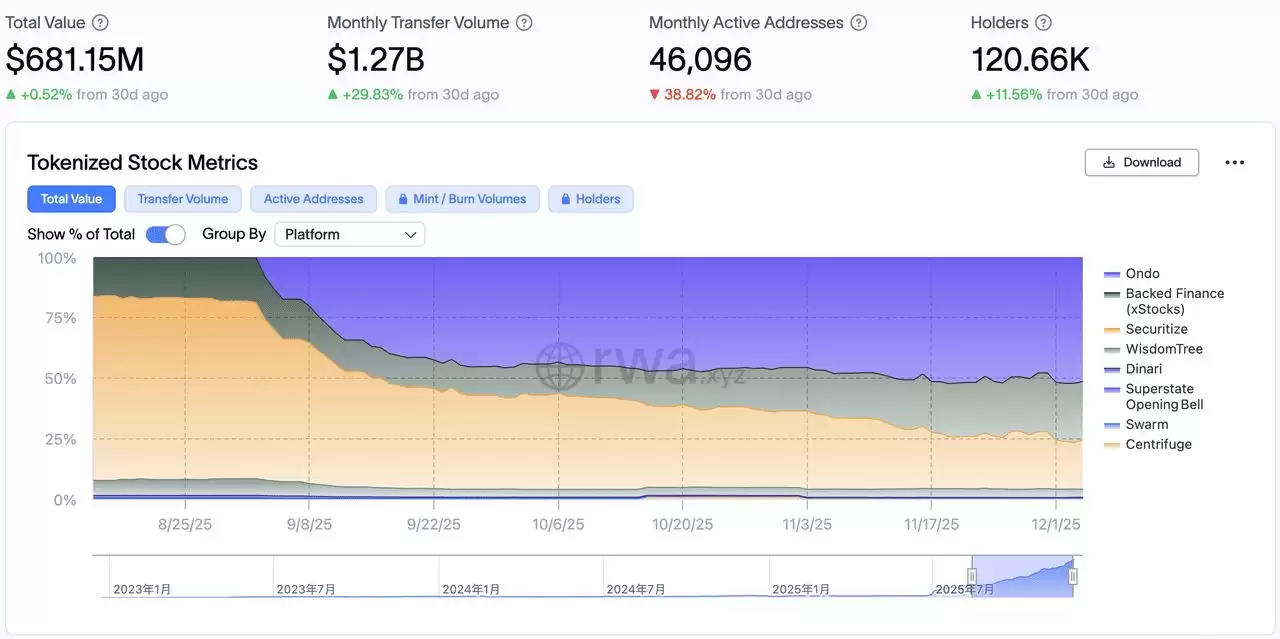Click the Monthly Transfer Volume help icon

[x=524, y=22]
